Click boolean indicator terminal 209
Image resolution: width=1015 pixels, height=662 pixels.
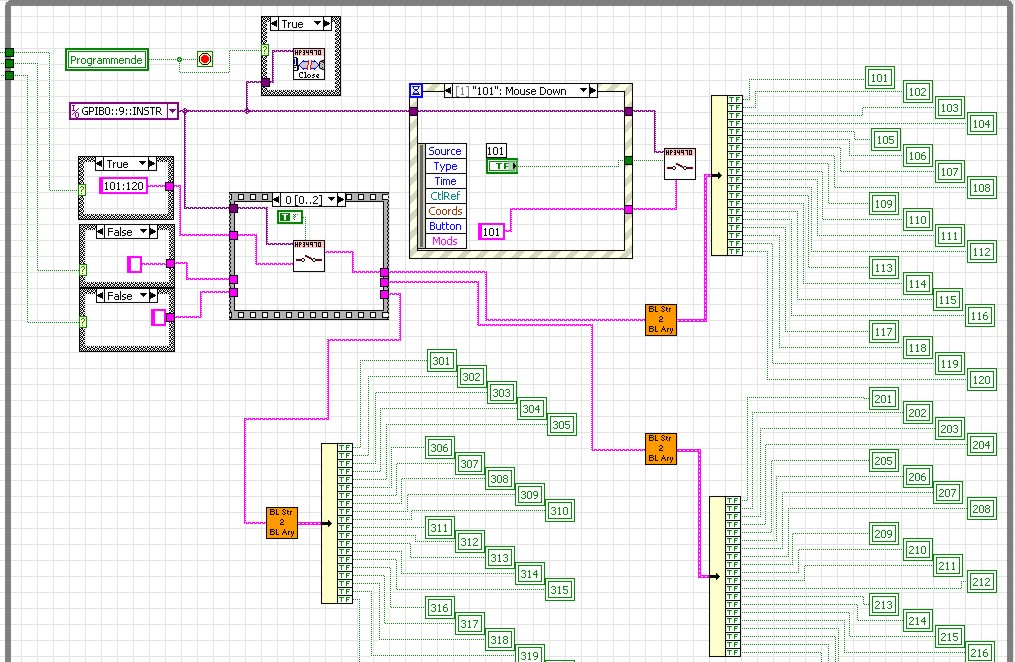click(884, 534)
